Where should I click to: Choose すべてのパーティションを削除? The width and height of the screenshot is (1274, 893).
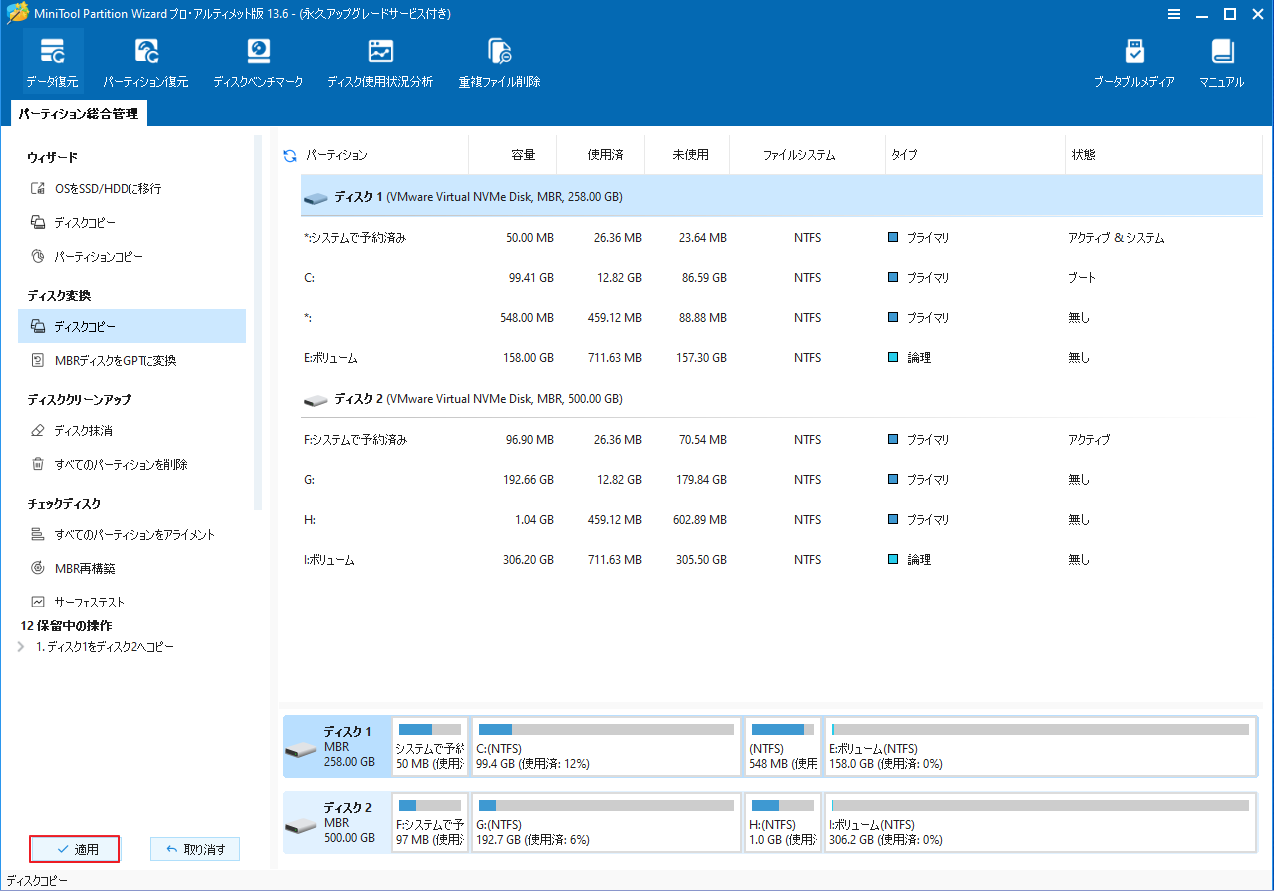(x=109, y=464)
